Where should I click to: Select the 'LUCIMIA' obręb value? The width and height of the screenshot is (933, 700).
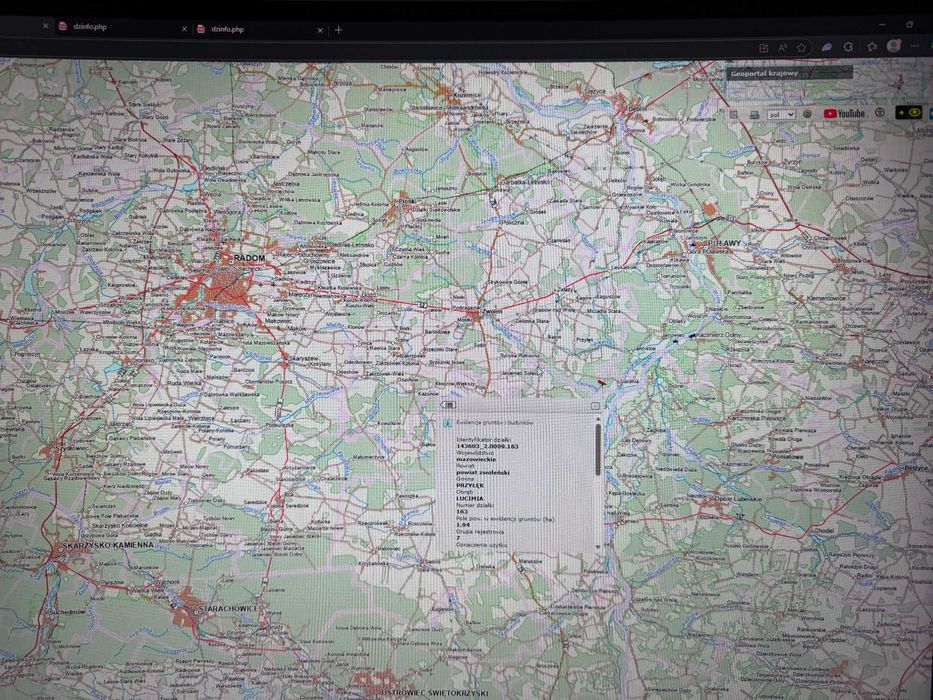click(x=469, y=498)
